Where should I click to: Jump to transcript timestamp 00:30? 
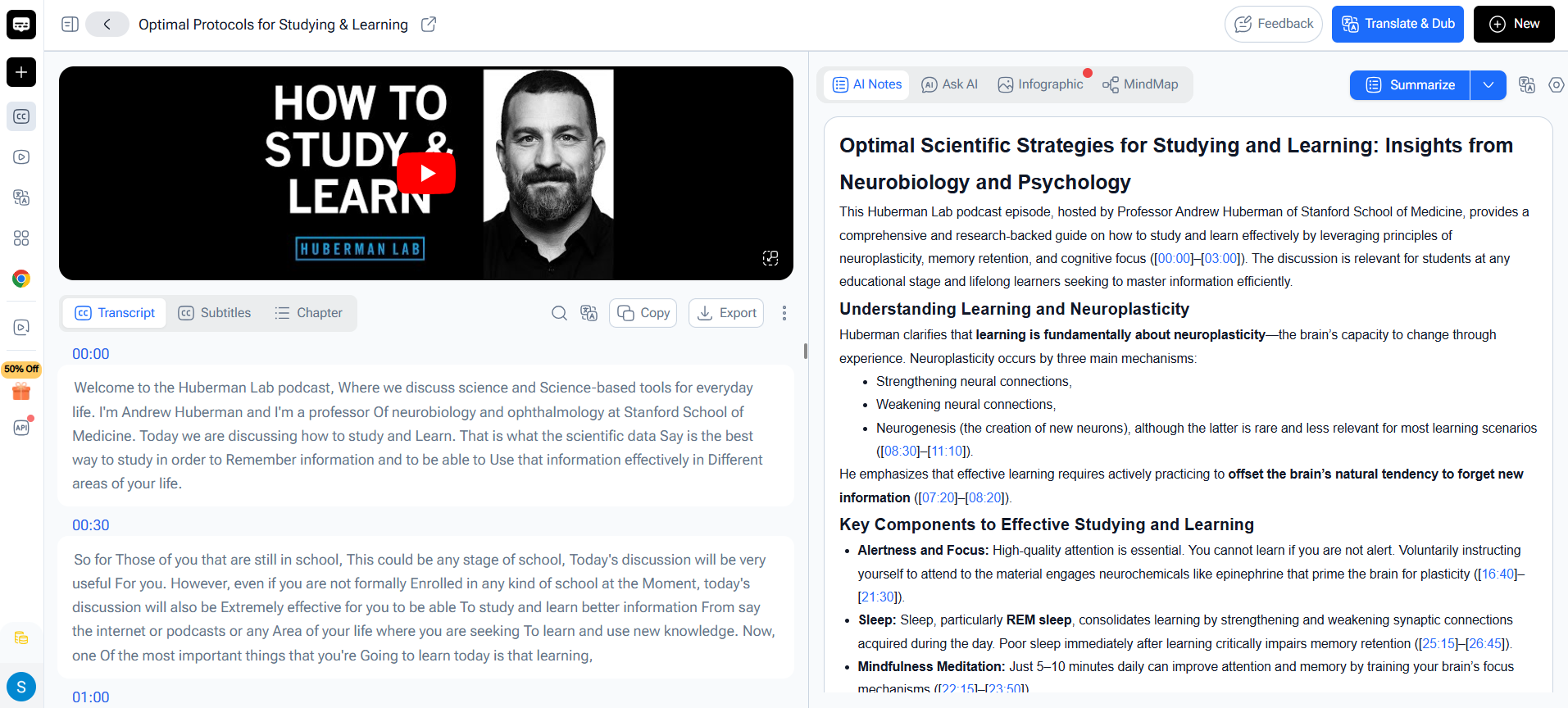[91, 525]
